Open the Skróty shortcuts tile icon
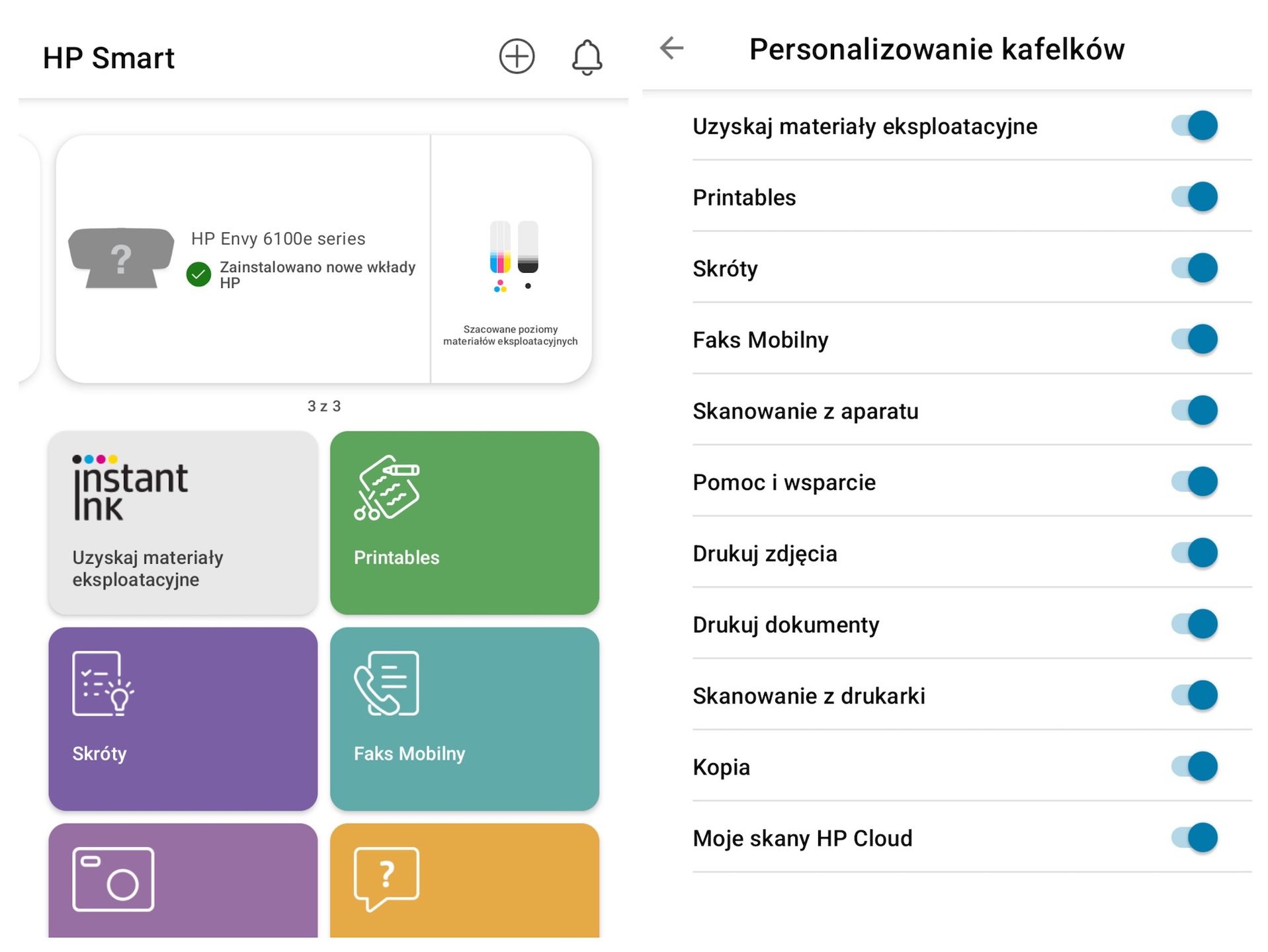This screenshot has width=1268, height=952. click(103, 684)
